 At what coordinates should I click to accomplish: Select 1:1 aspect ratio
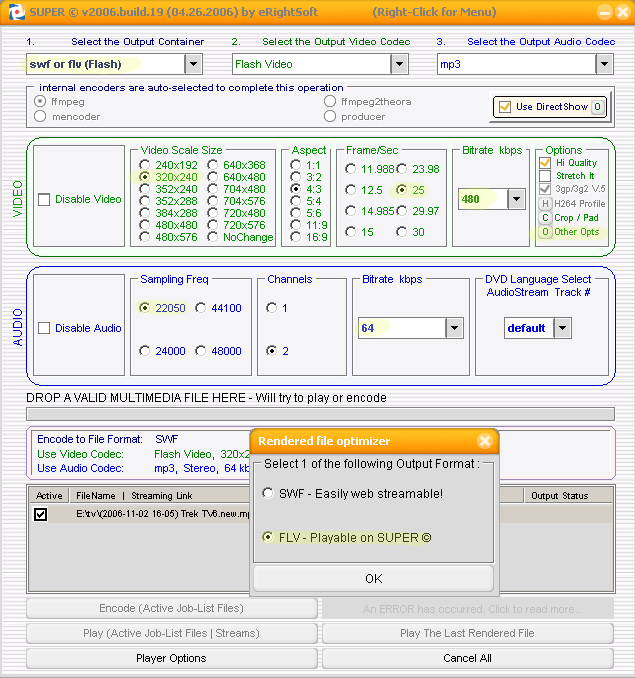pos(296,165)
